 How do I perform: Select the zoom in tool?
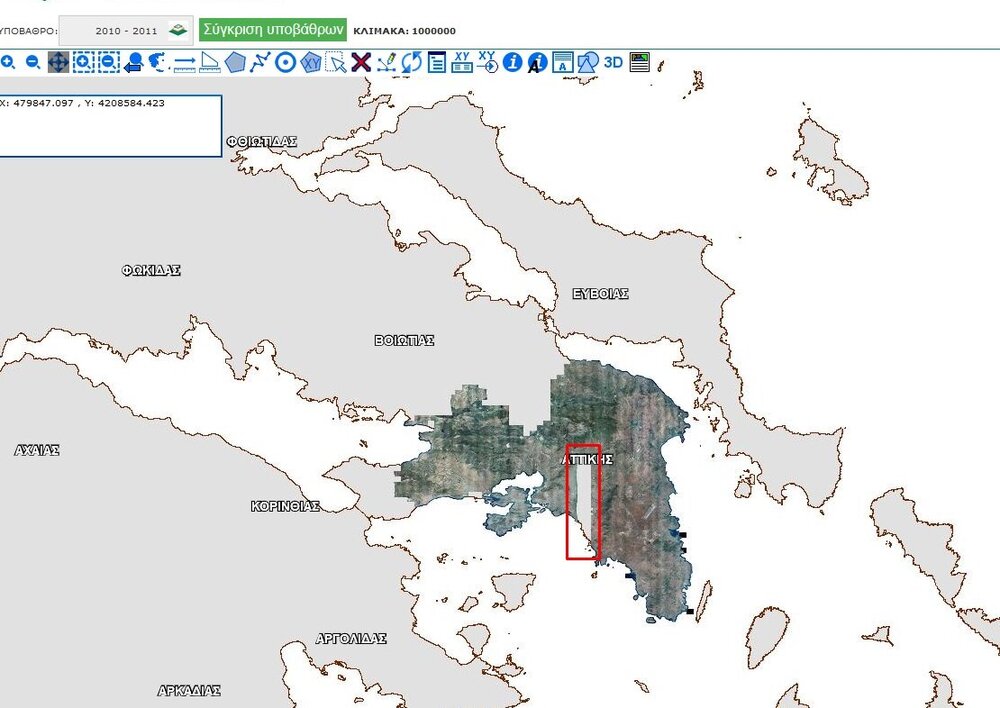10,62
